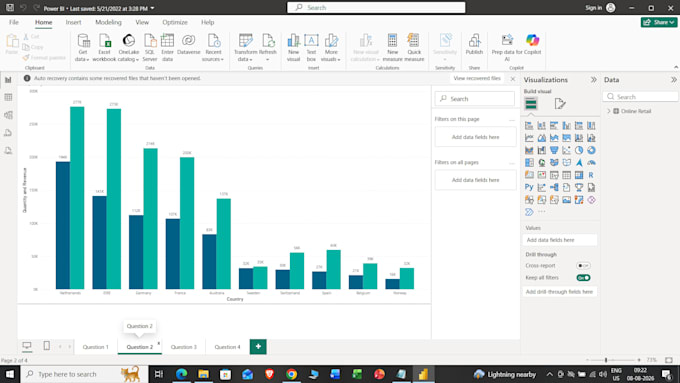680x383 pixels.
Task: Click the Filters pane Search field
Action: [x=475, y=99]
